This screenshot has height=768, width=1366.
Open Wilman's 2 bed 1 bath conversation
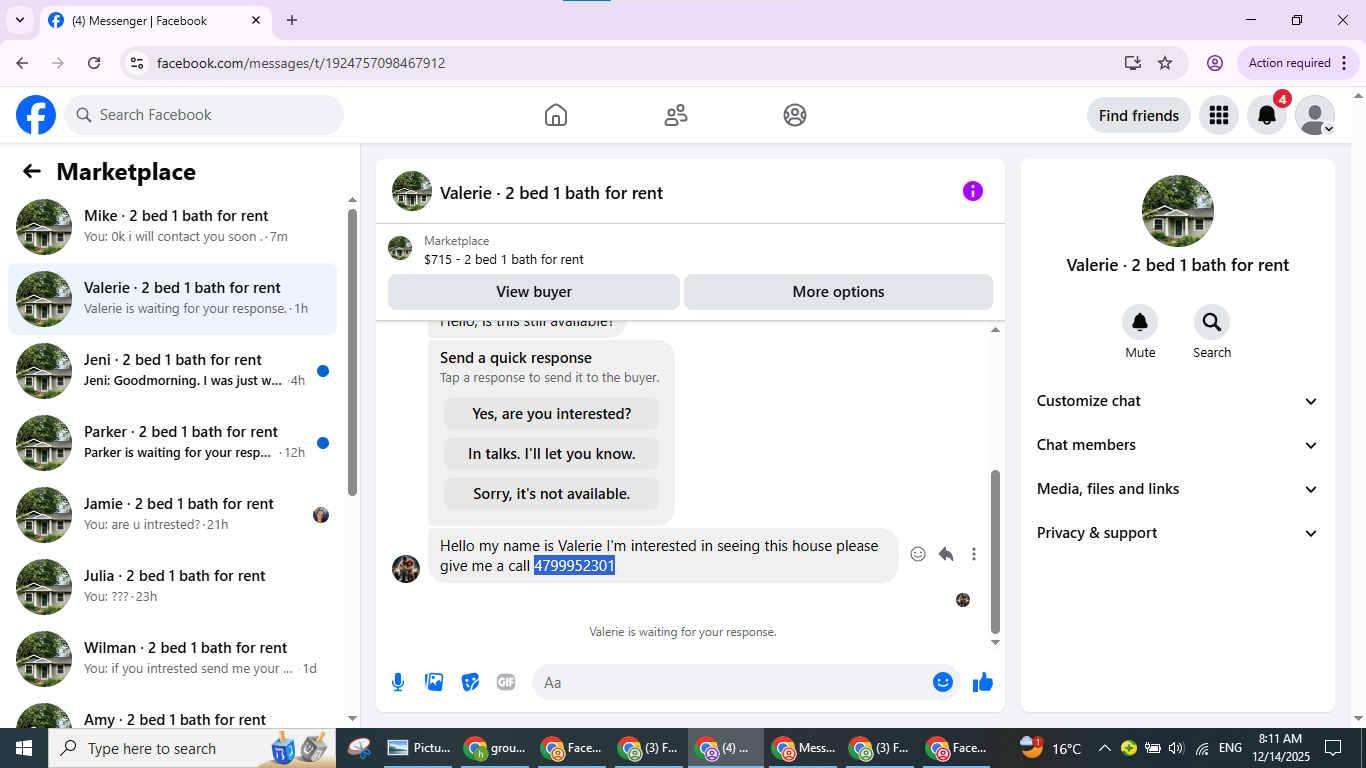click(x=172, y=659)
